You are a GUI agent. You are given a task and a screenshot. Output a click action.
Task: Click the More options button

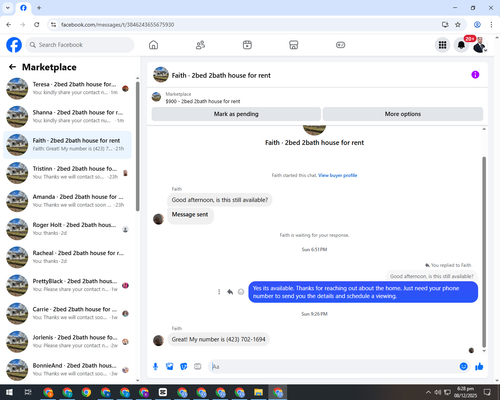point(403,114)
